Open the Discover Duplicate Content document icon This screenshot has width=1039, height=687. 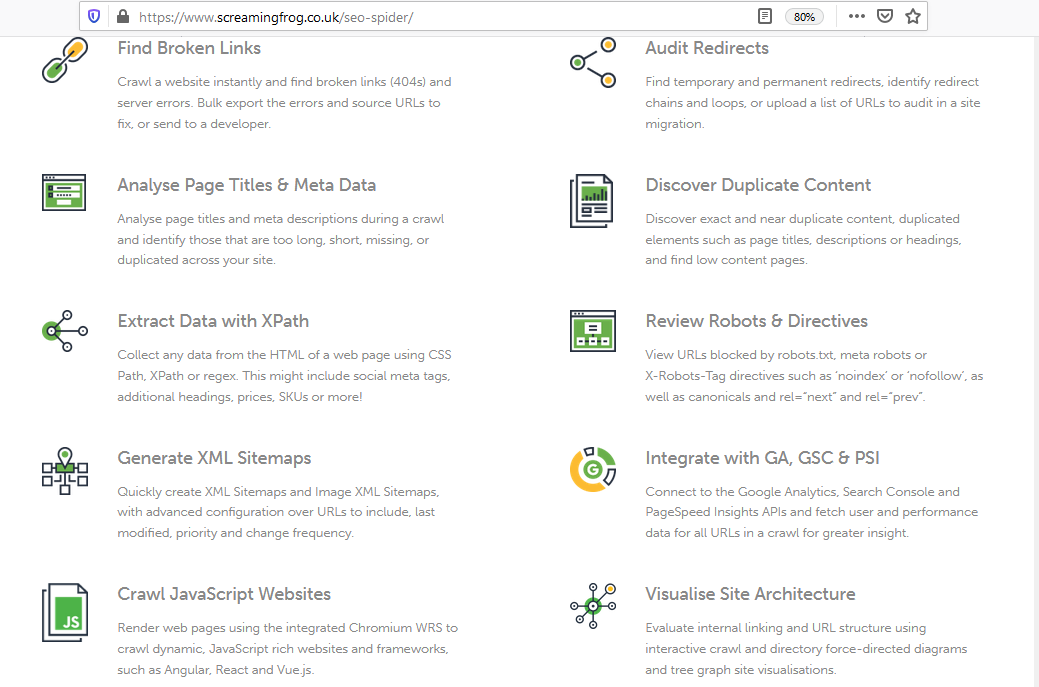pos(592,200)
